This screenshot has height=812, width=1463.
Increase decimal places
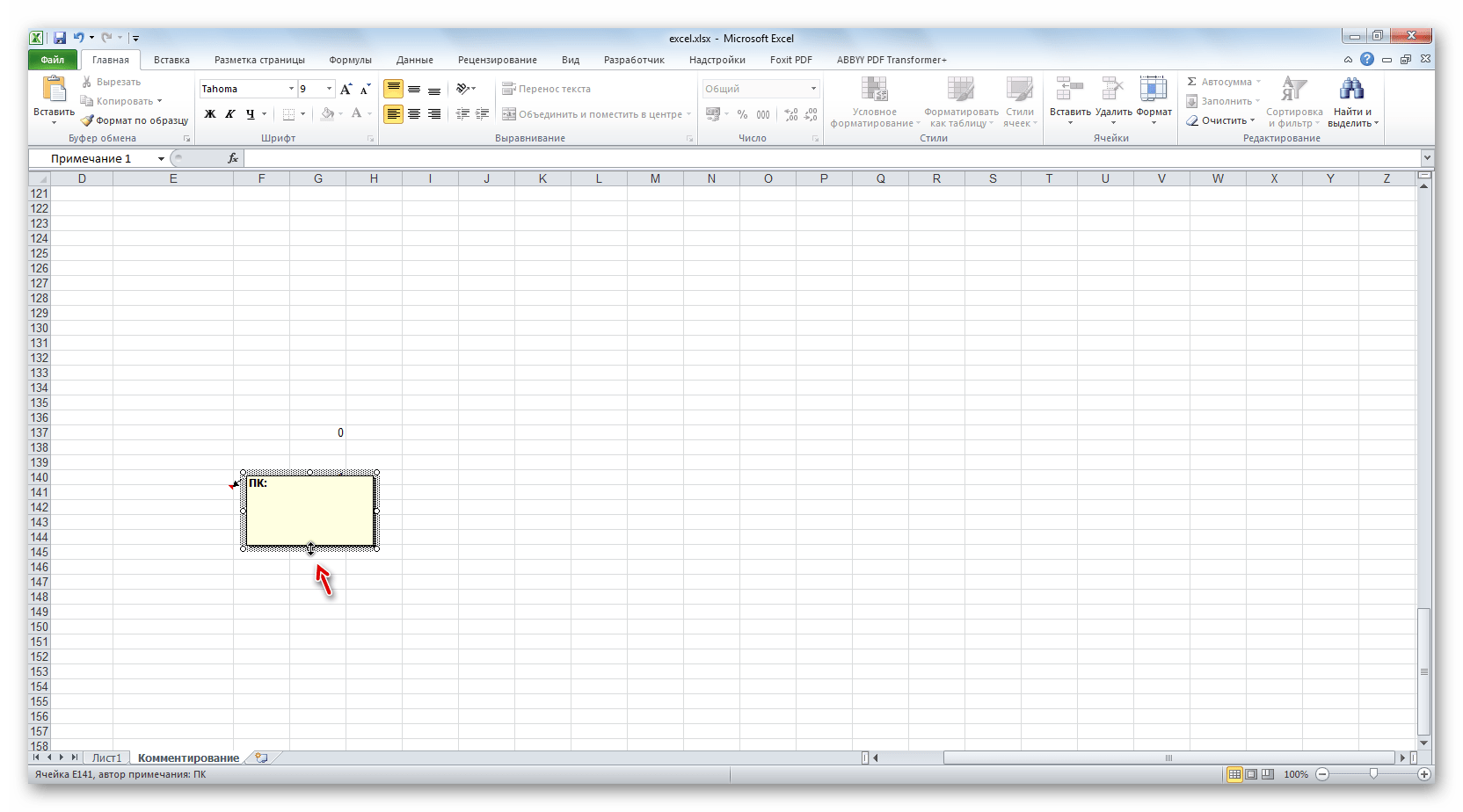click(x=791, y=114)
